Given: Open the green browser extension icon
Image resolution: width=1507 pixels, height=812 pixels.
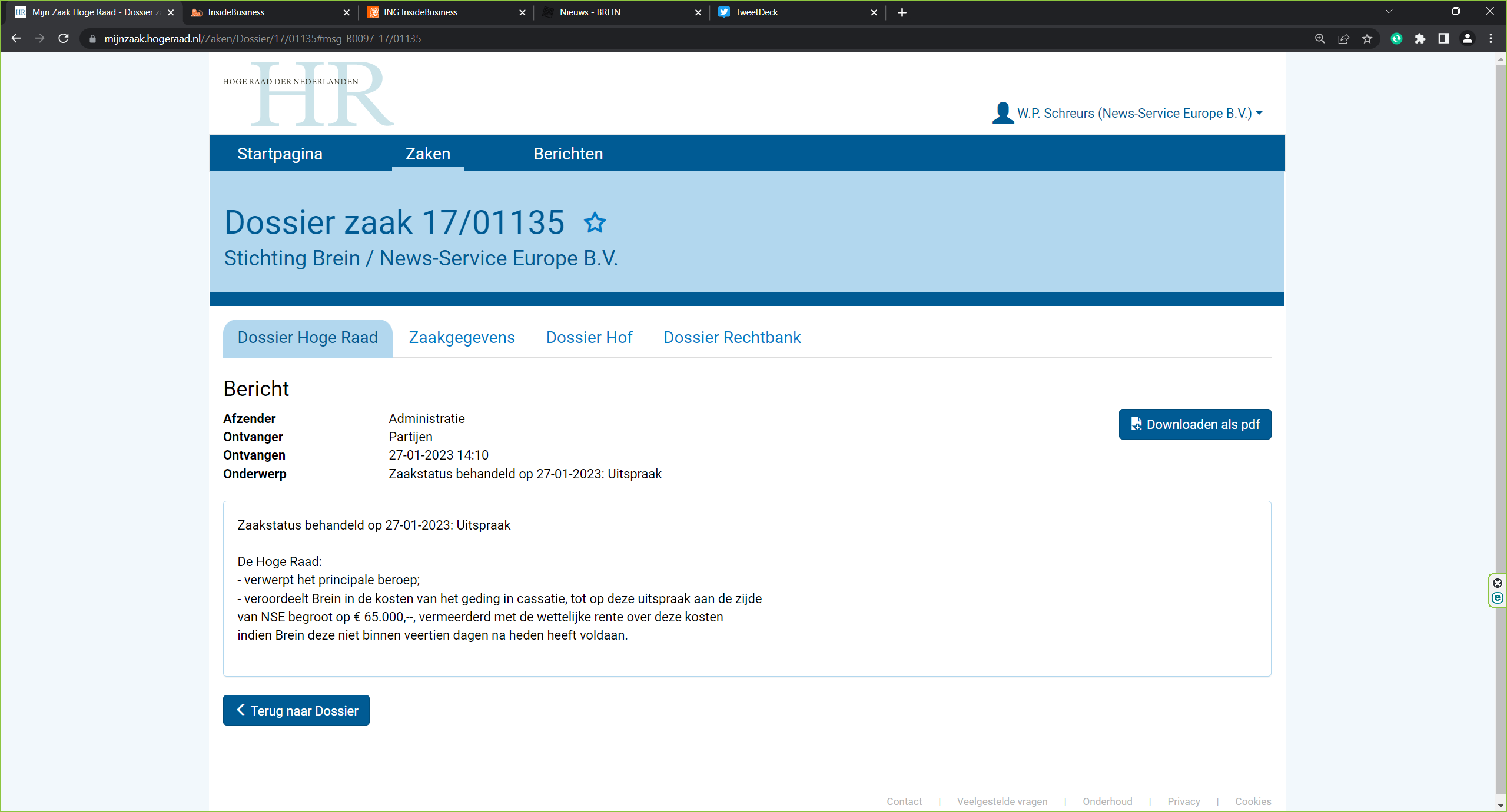Looking at the screenshot, I should 1396,39.
